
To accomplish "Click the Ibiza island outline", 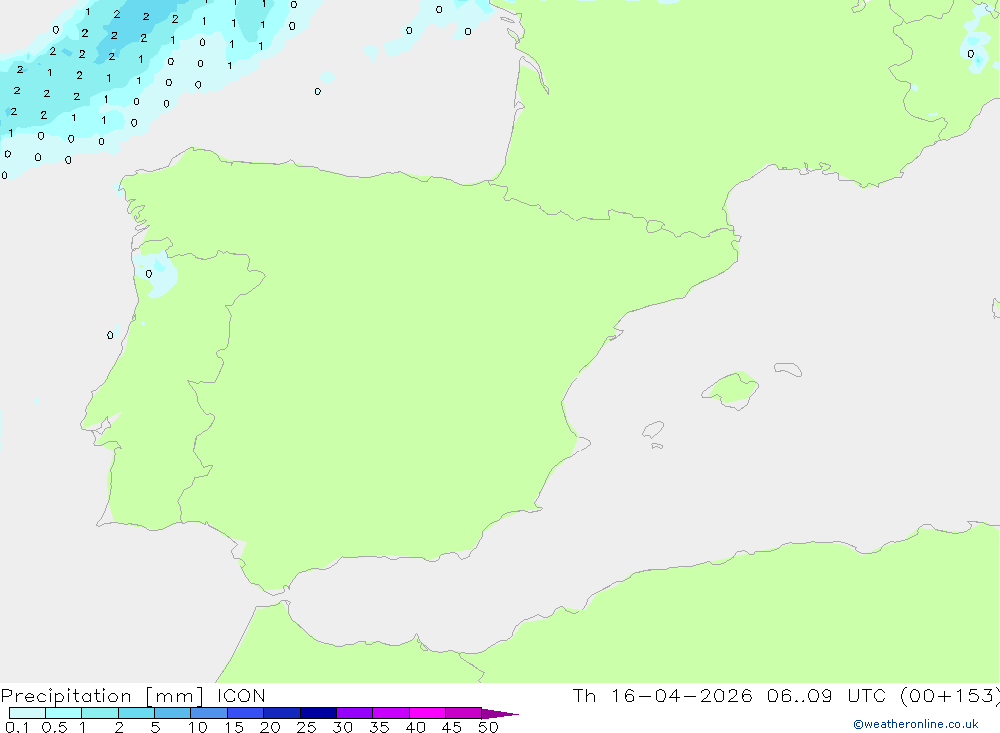I will (653, 429).
